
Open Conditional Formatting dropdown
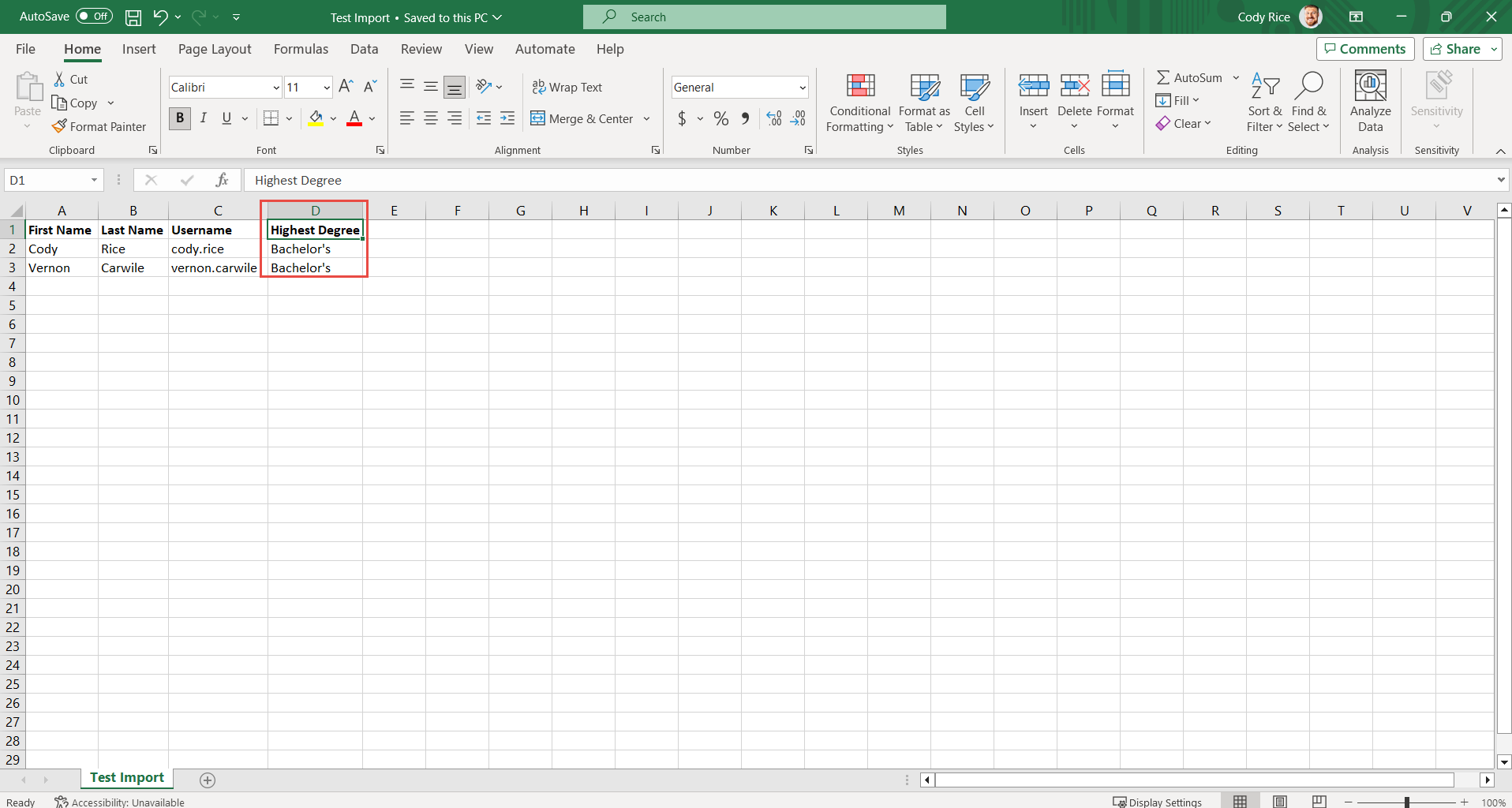[860, 103]
